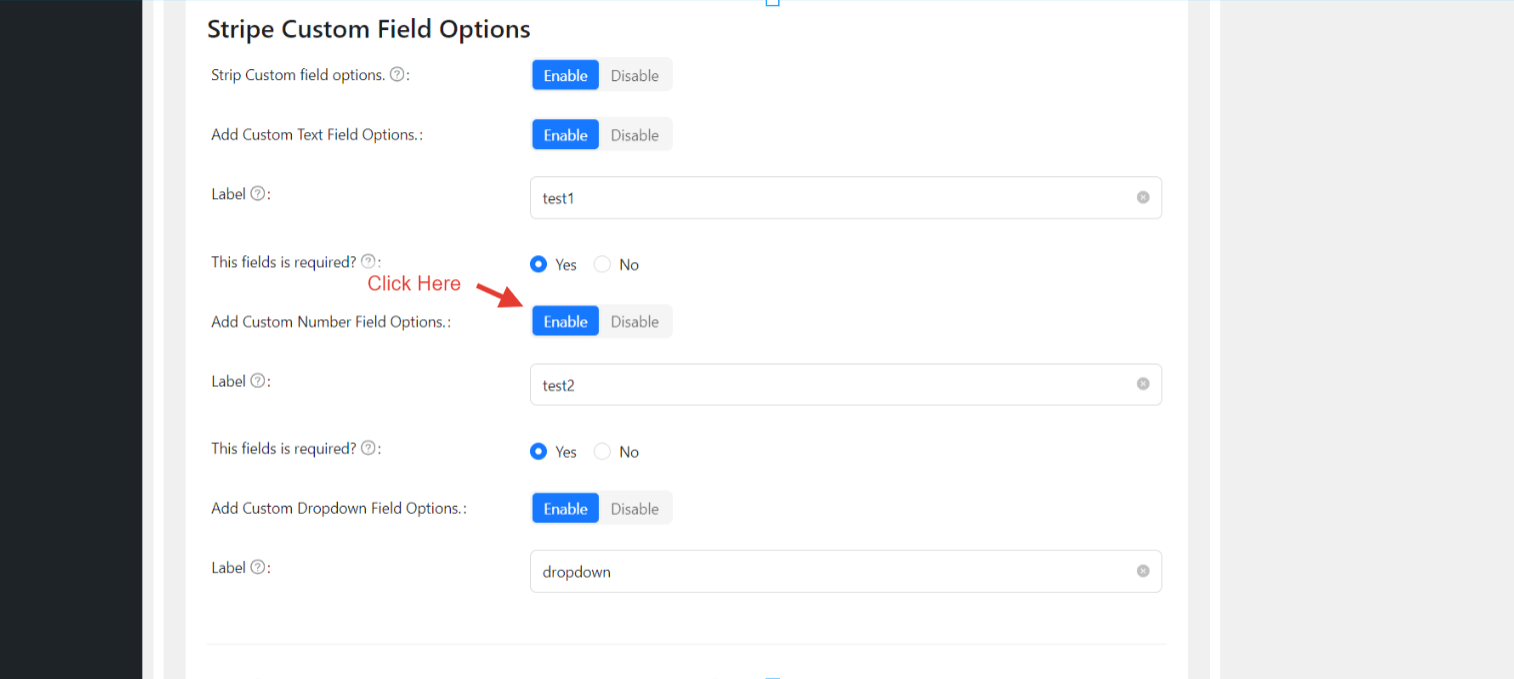
Task: Click the test1 label text box
Action: 830,198
